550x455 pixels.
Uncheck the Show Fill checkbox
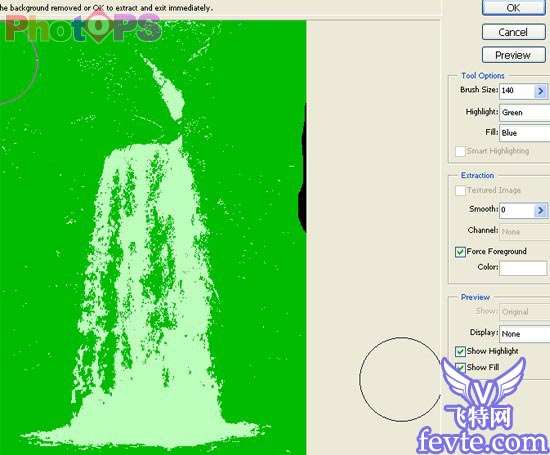tap(460, 368)
